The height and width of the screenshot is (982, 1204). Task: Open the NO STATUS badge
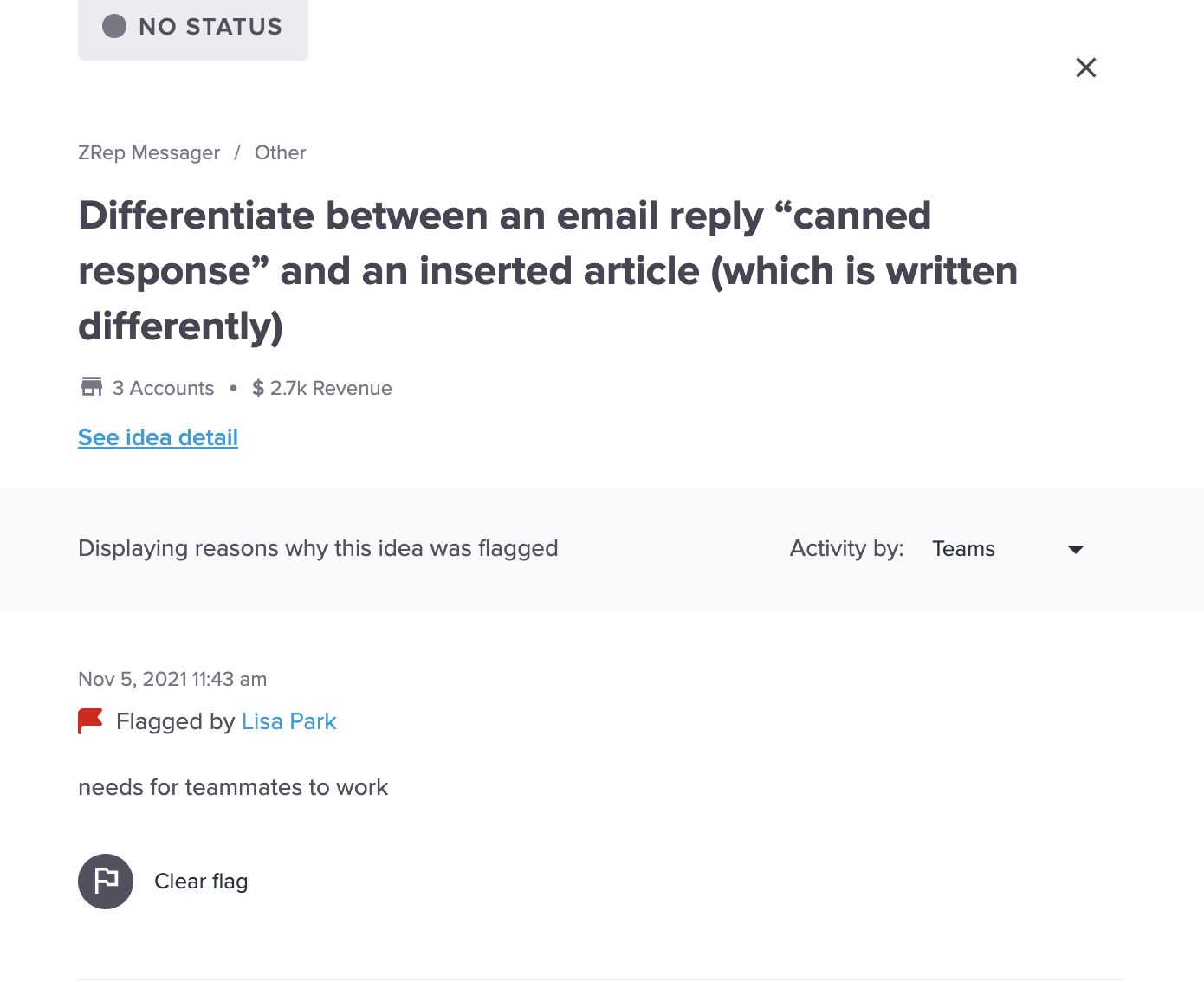tap(193, 29)
